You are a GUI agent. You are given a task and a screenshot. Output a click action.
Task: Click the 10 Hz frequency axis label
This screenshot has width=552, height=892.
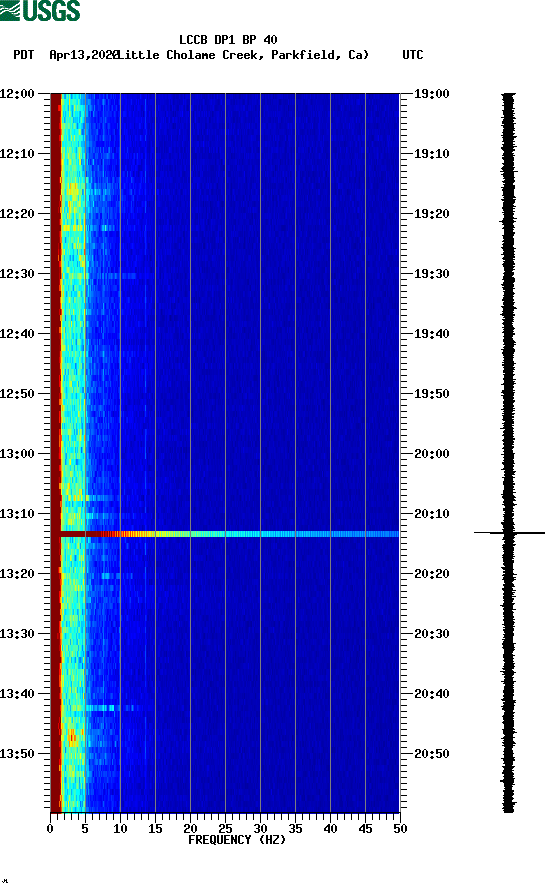(120, 829)
